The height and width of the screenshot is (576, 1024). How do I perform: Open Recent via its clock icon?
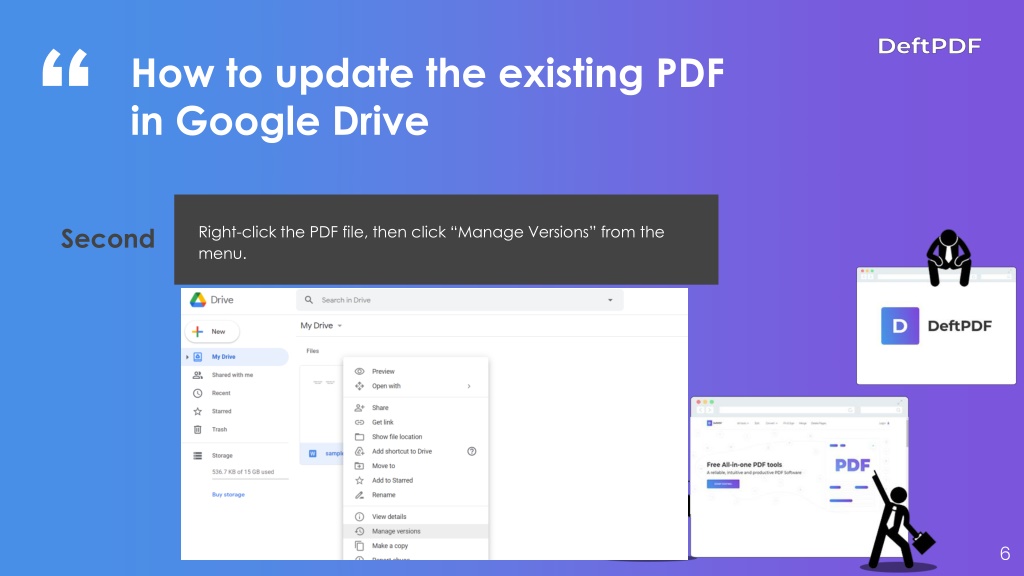click(197, 393)
